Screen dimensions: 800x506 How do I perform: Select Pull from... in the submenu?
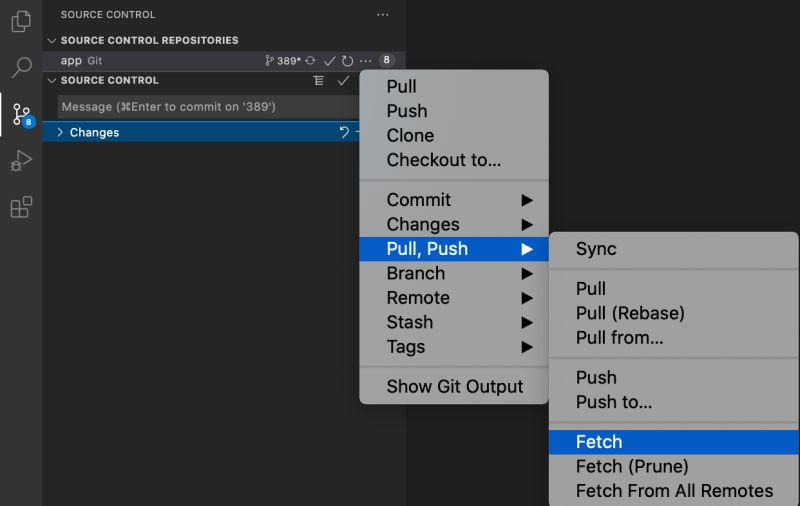(673, 338)
